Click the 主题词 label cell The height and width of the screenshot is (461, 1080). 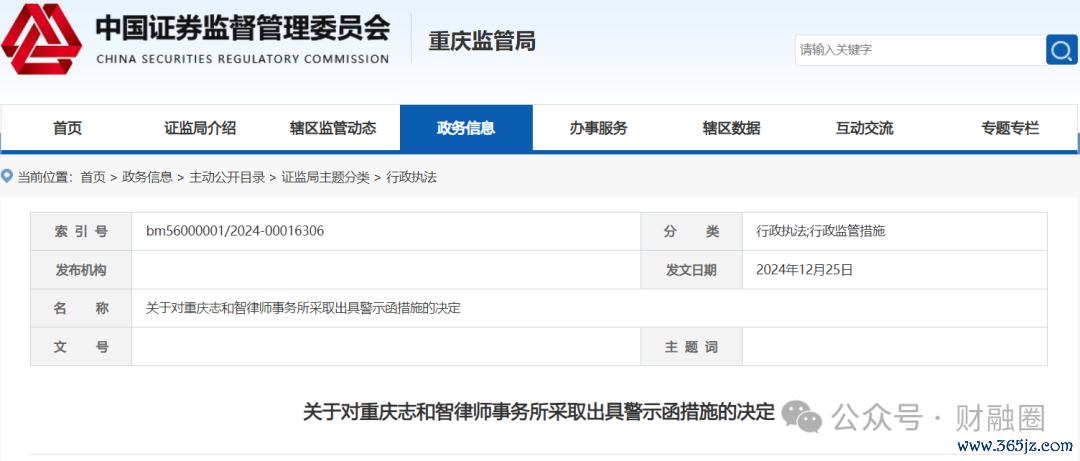(691, 347)
